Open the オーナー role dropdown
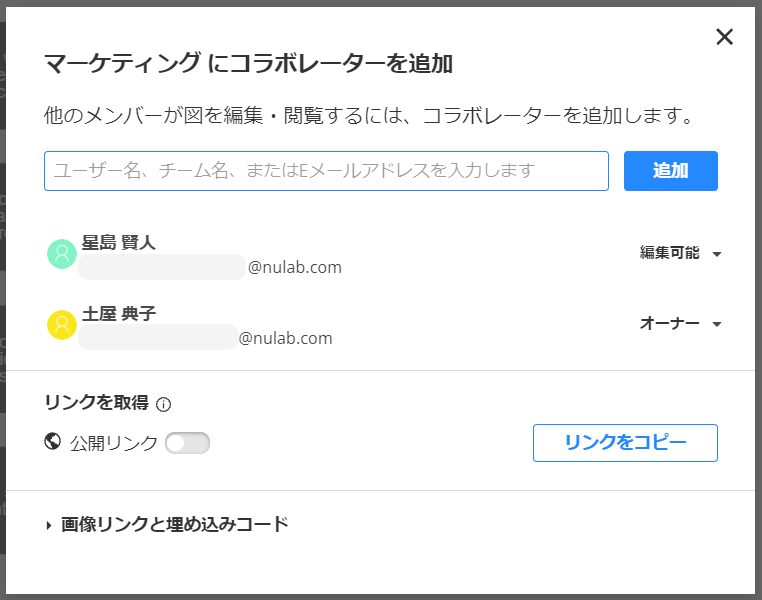 point(680,324)
